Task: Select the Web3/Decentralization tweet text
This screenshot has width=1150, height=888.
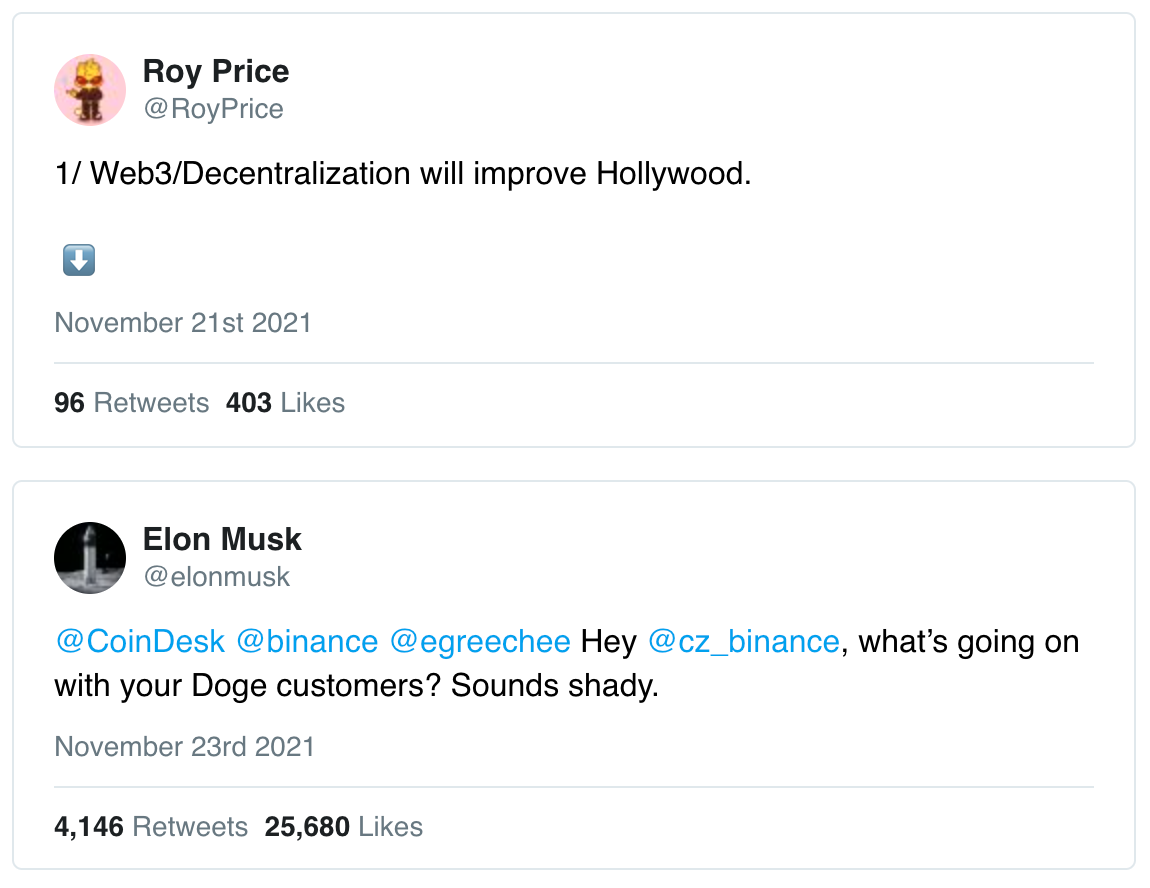Action: (403, 174)
